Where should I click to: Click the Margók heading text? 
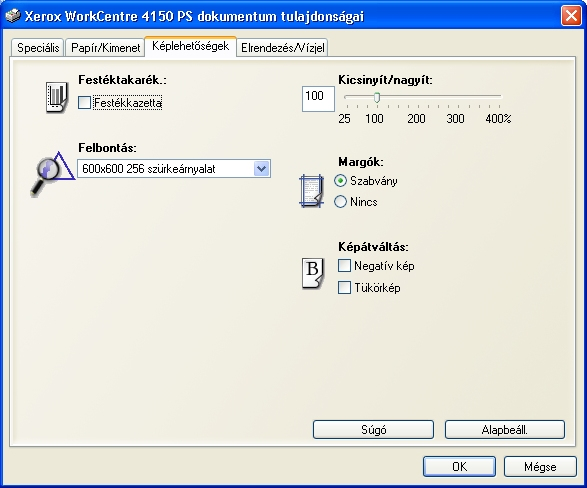tap(361, 162)
